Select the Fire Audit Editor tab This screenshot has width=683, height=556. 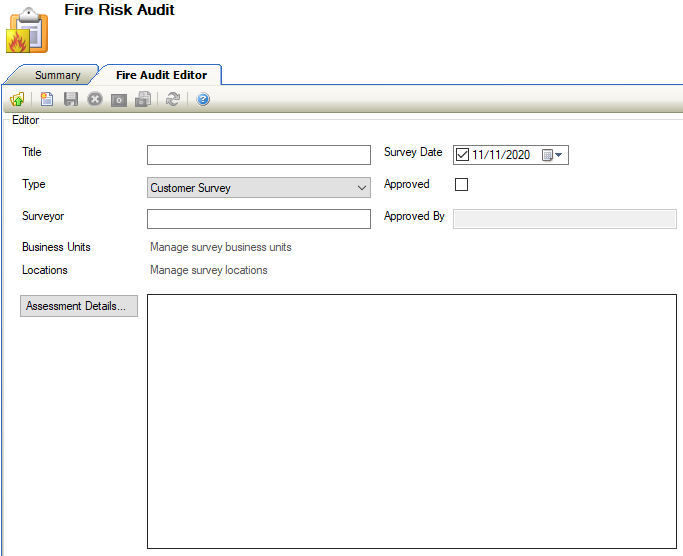(x=161, y=75)
